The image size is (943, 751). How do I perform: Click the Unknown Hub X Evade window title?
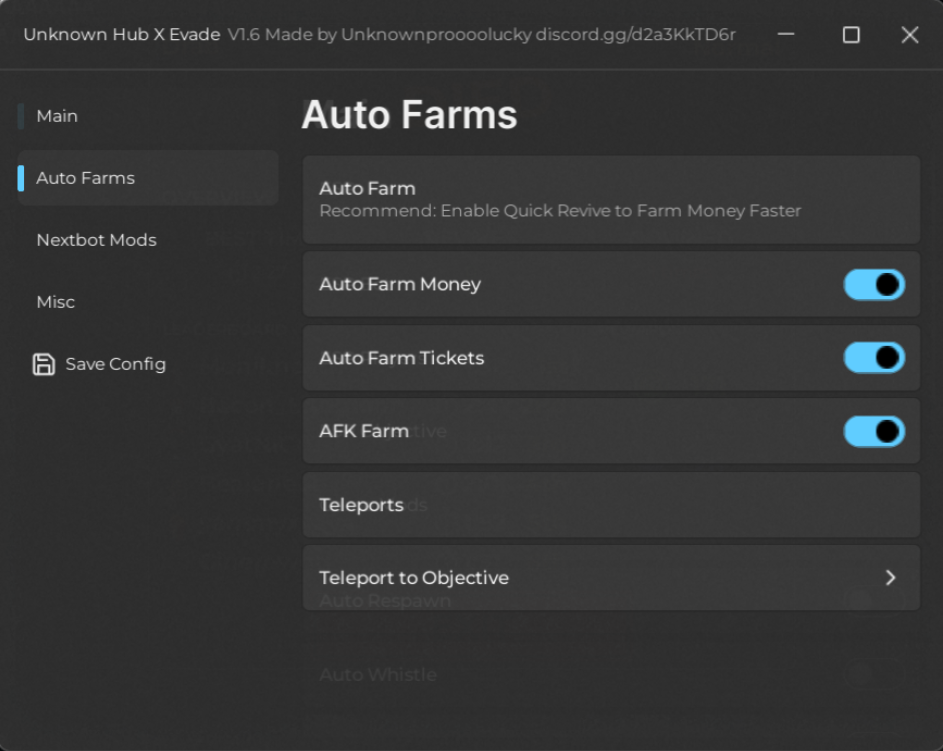coord(121,35)
